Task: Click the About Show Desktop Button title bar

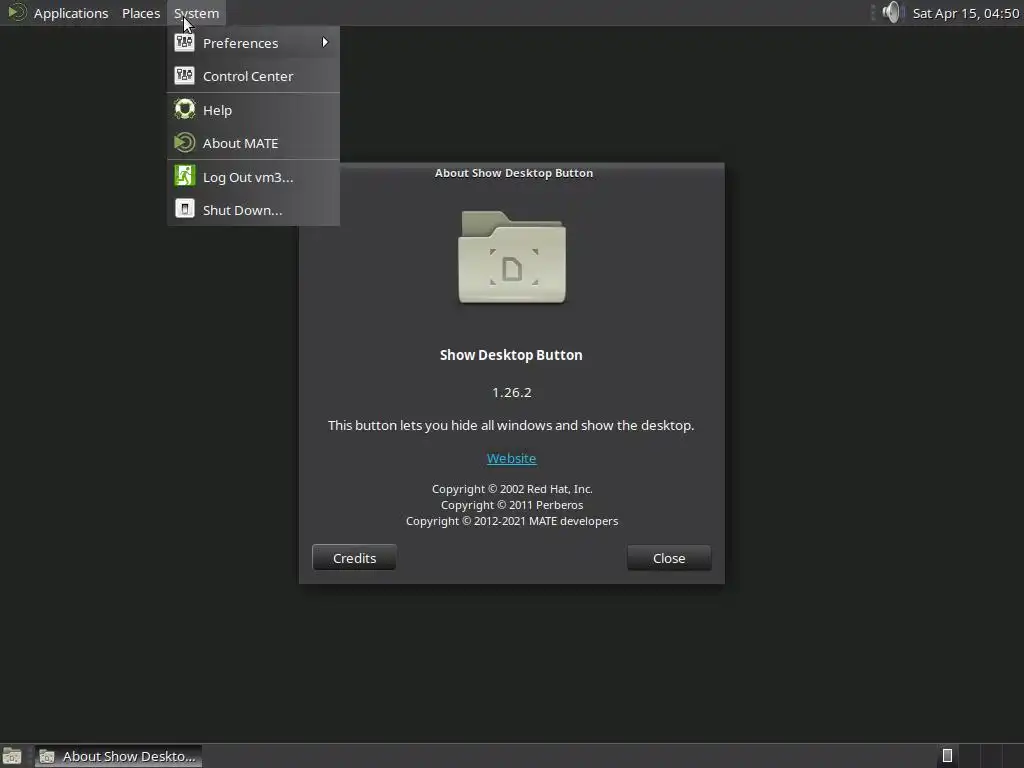Action: (513, 173)
